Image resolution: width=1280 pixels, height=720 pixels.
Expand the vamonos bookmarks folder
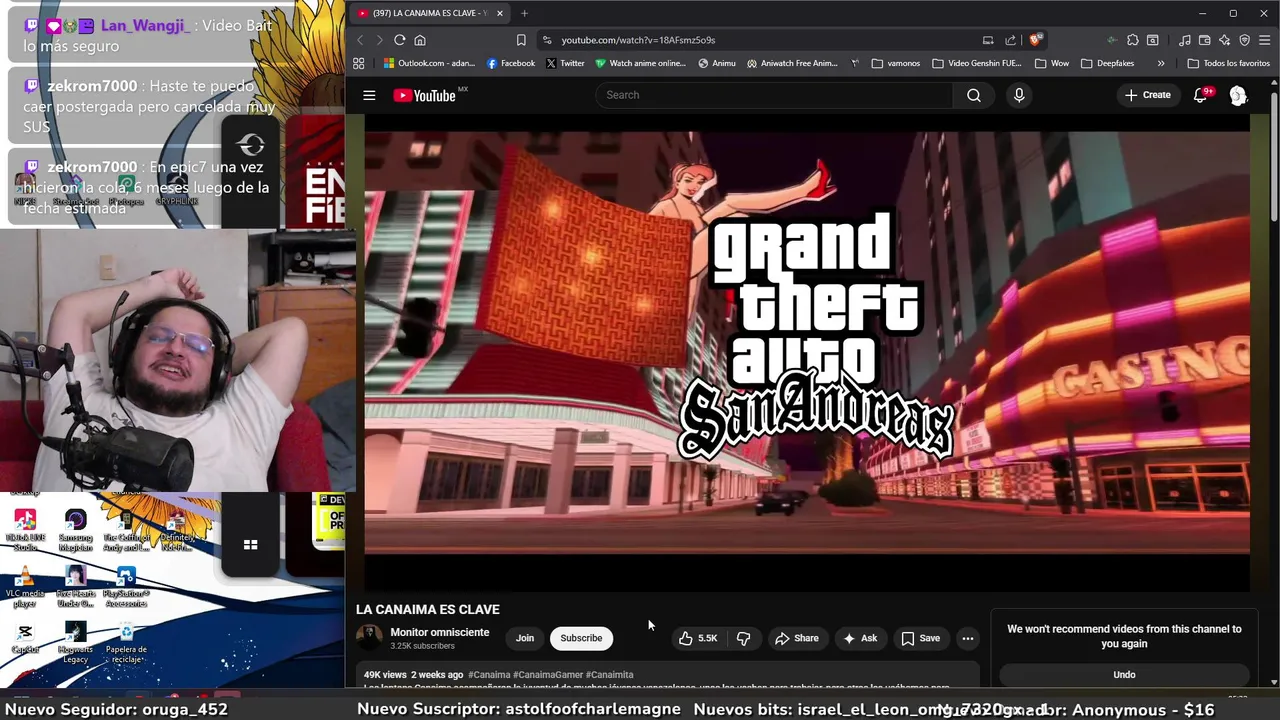click(x=896, y=63)
